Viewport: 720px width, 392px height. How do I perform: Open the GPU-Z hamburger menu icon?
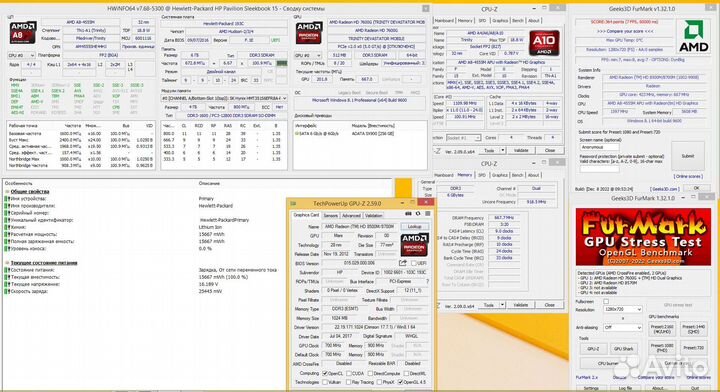(428, 214)
